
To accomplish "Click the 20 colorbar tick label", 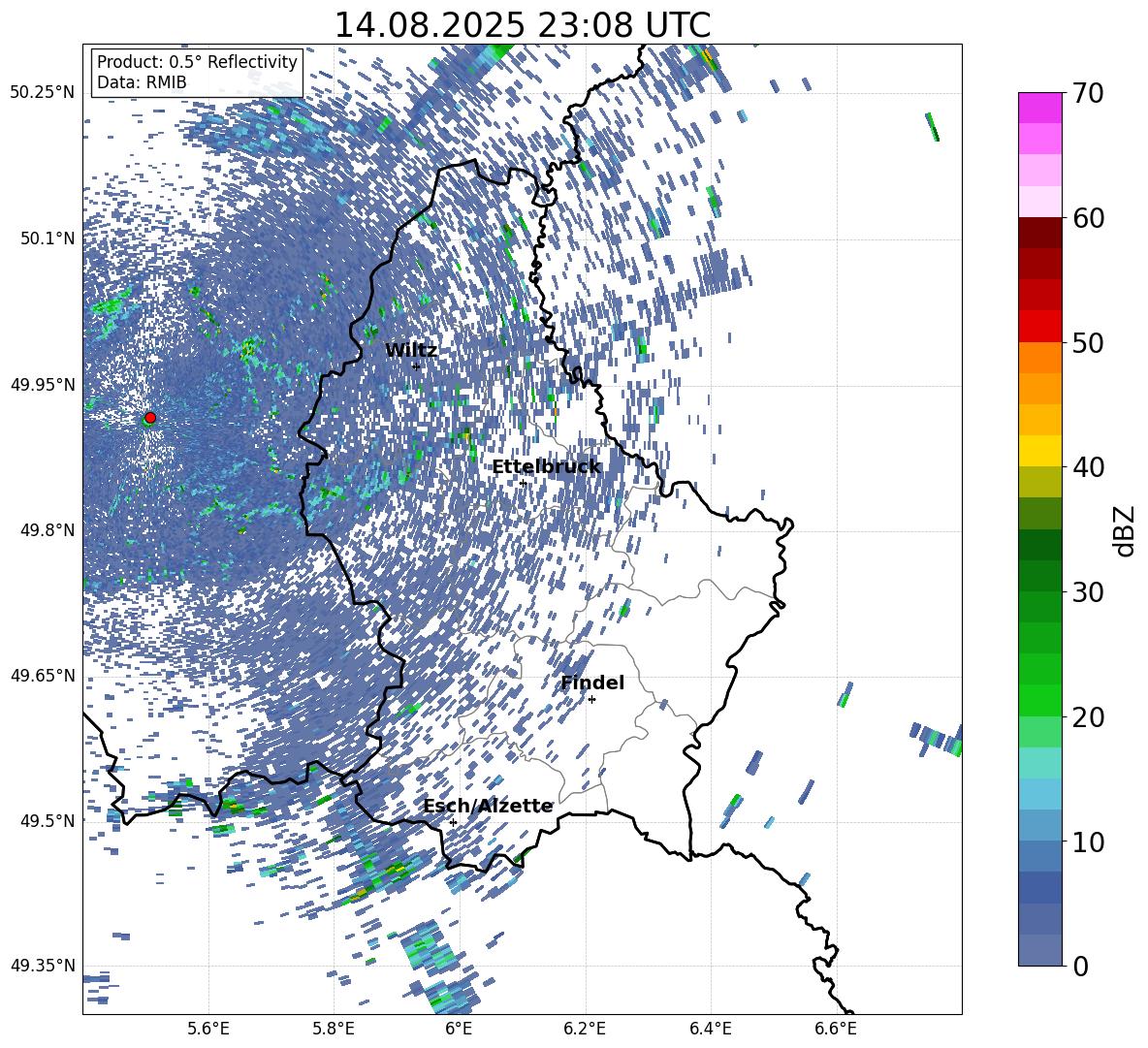I will pyautogui.click(x=1088, y=717).
